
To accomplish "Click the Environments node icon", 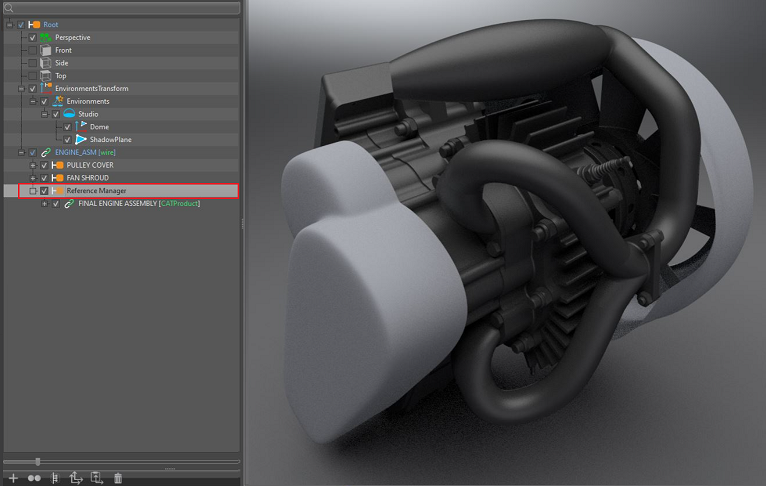I will coord(58,101).
